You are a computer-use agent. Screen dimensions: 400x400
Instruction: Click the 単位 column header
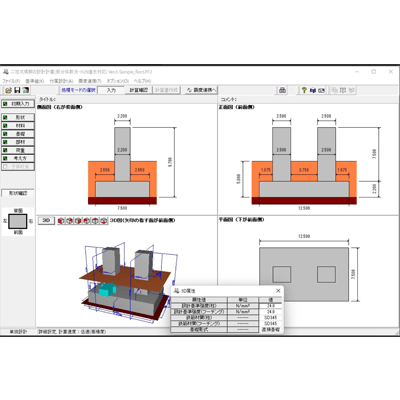pos(243,300)
